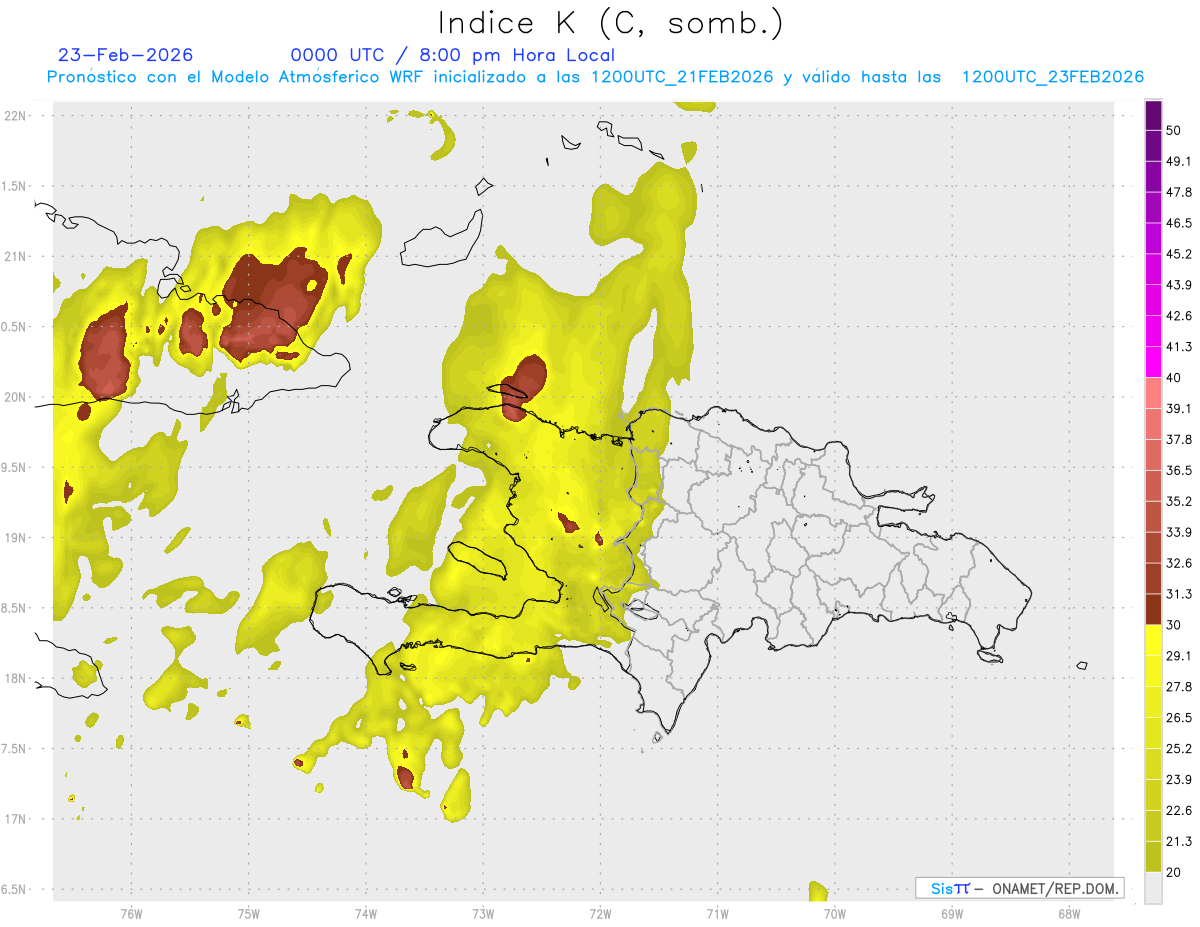The image size is (1200, 927).
Task: Click the latitude axis label "19N"
Action: [x=15, y=537]
